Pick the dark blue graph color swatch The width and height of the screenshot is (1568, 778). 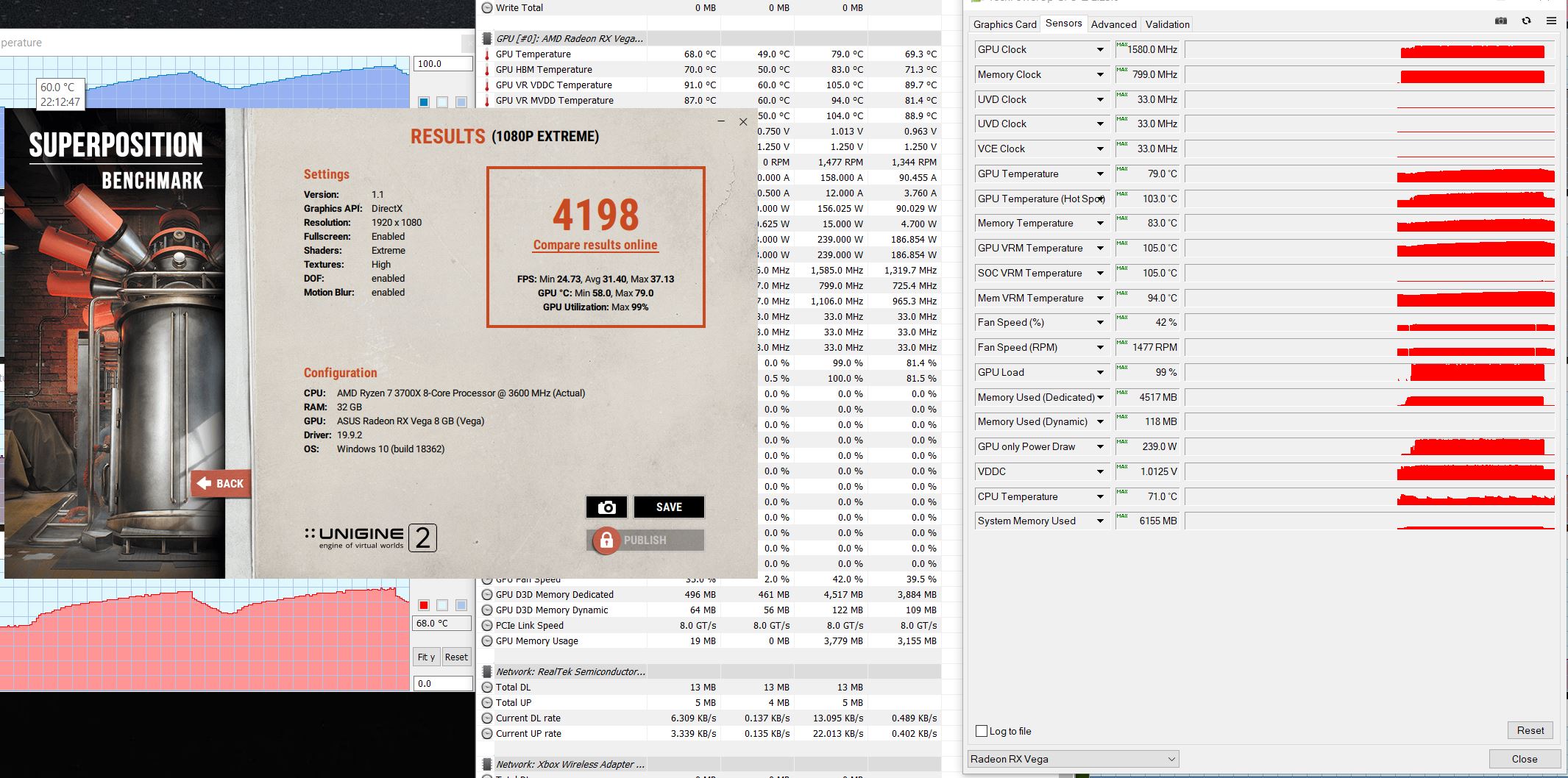pyautogui.click(x=424, y=102)
